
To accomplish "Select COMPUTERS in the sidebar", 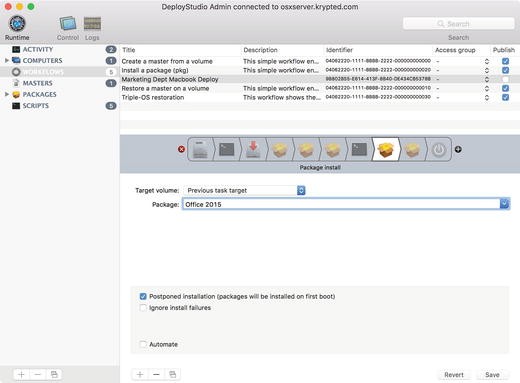I will point(42,61).
